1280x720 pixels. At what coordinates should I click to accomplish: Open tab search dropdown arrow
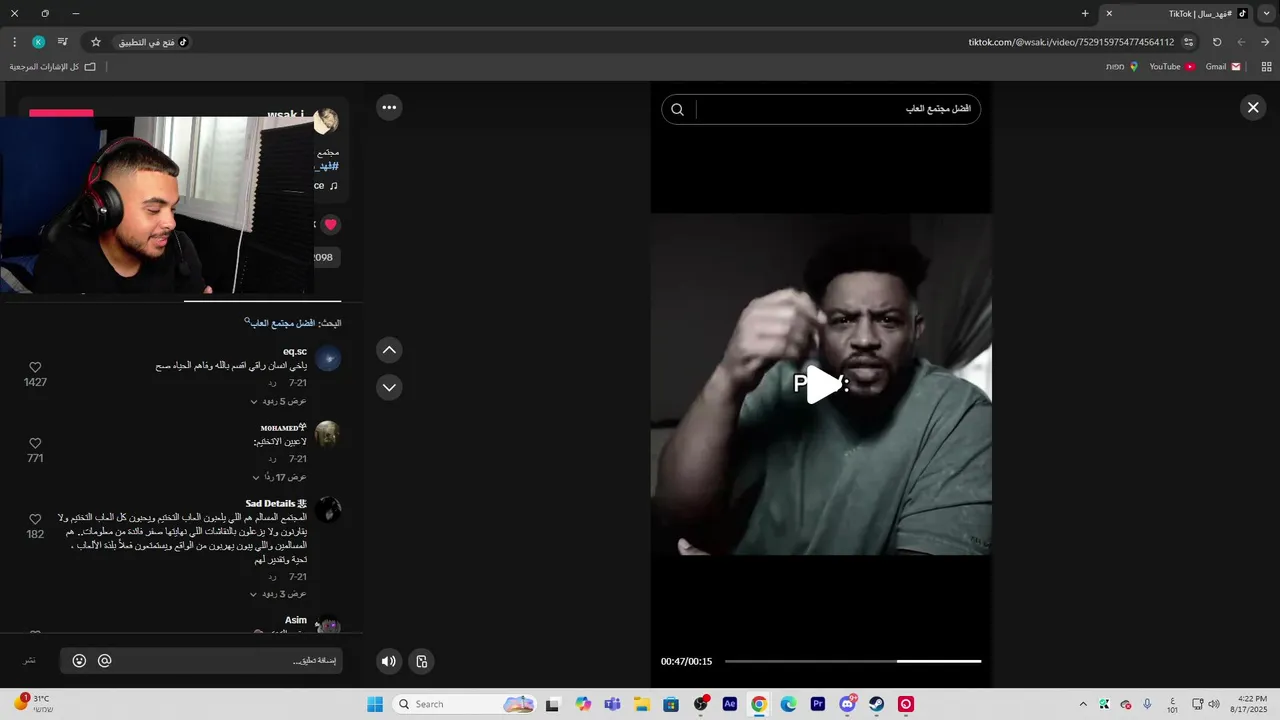click(x=1266, y=14)
